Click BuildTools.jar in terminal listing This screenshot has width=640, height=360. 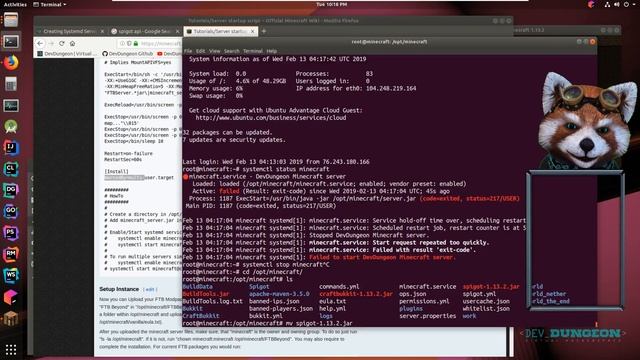[206, 294]
